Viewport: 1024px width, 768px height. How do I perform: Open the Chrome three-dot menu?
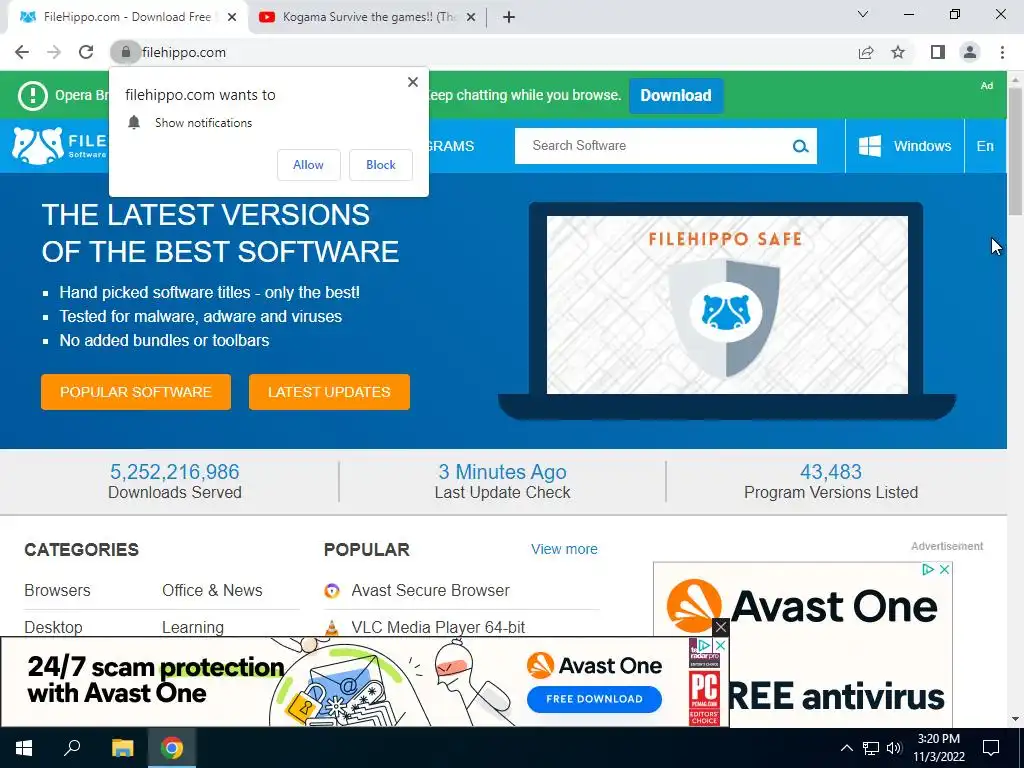1002,52
